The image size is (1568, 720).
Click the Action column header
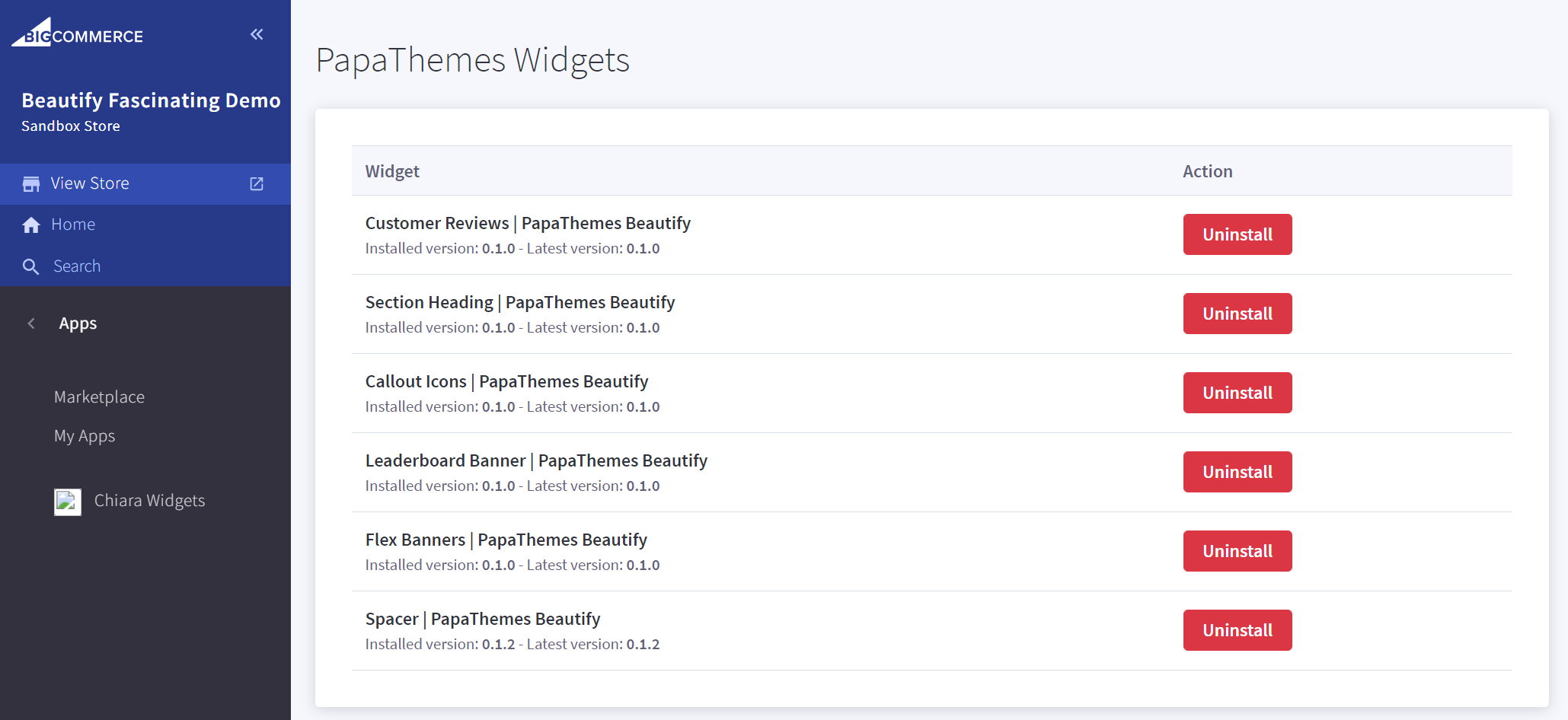pyautogui.click(x=1208, y=171)
